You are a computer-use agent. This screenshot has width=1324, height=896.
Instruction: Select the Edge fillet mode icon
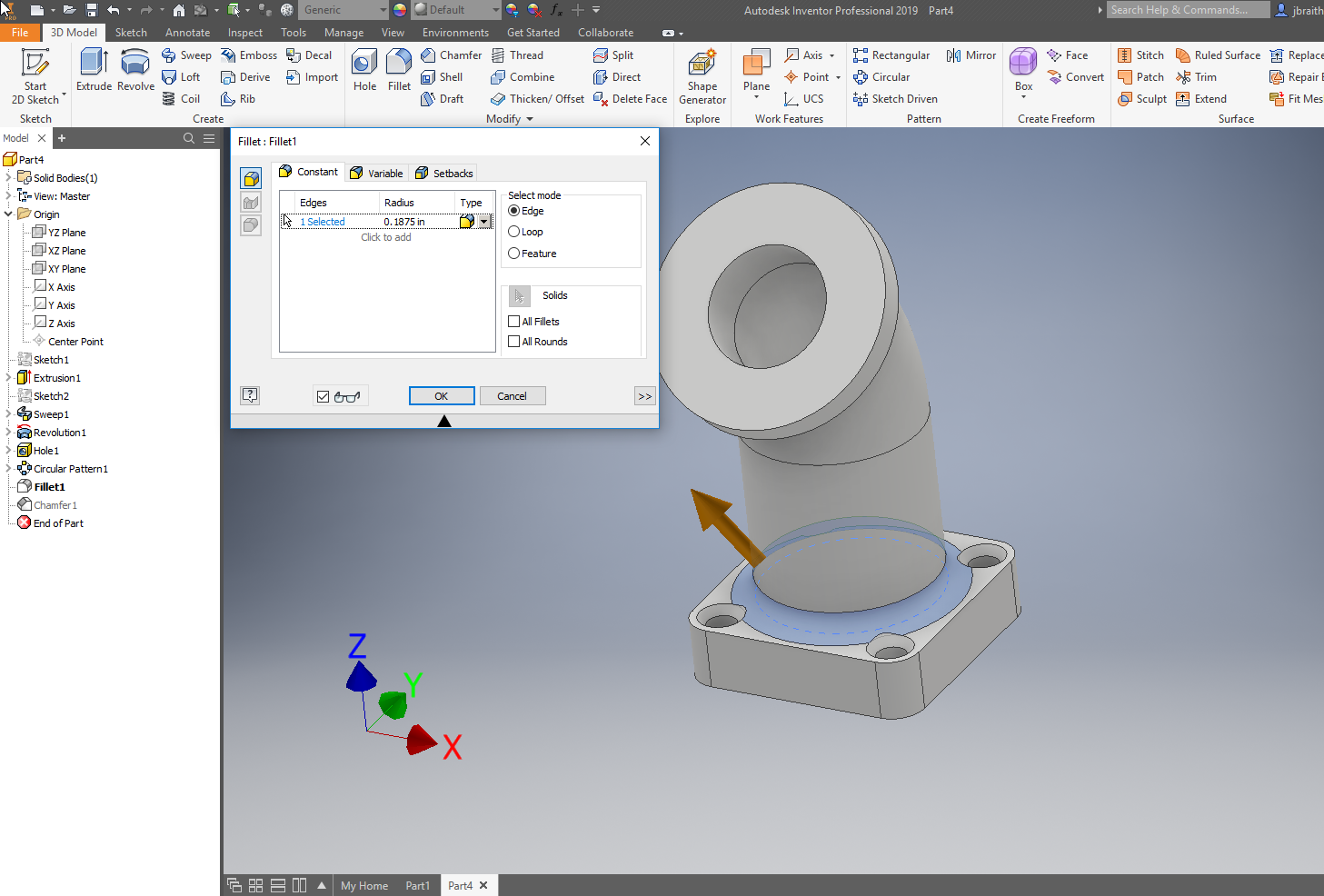pyautogui.click(x=251, y=178)
